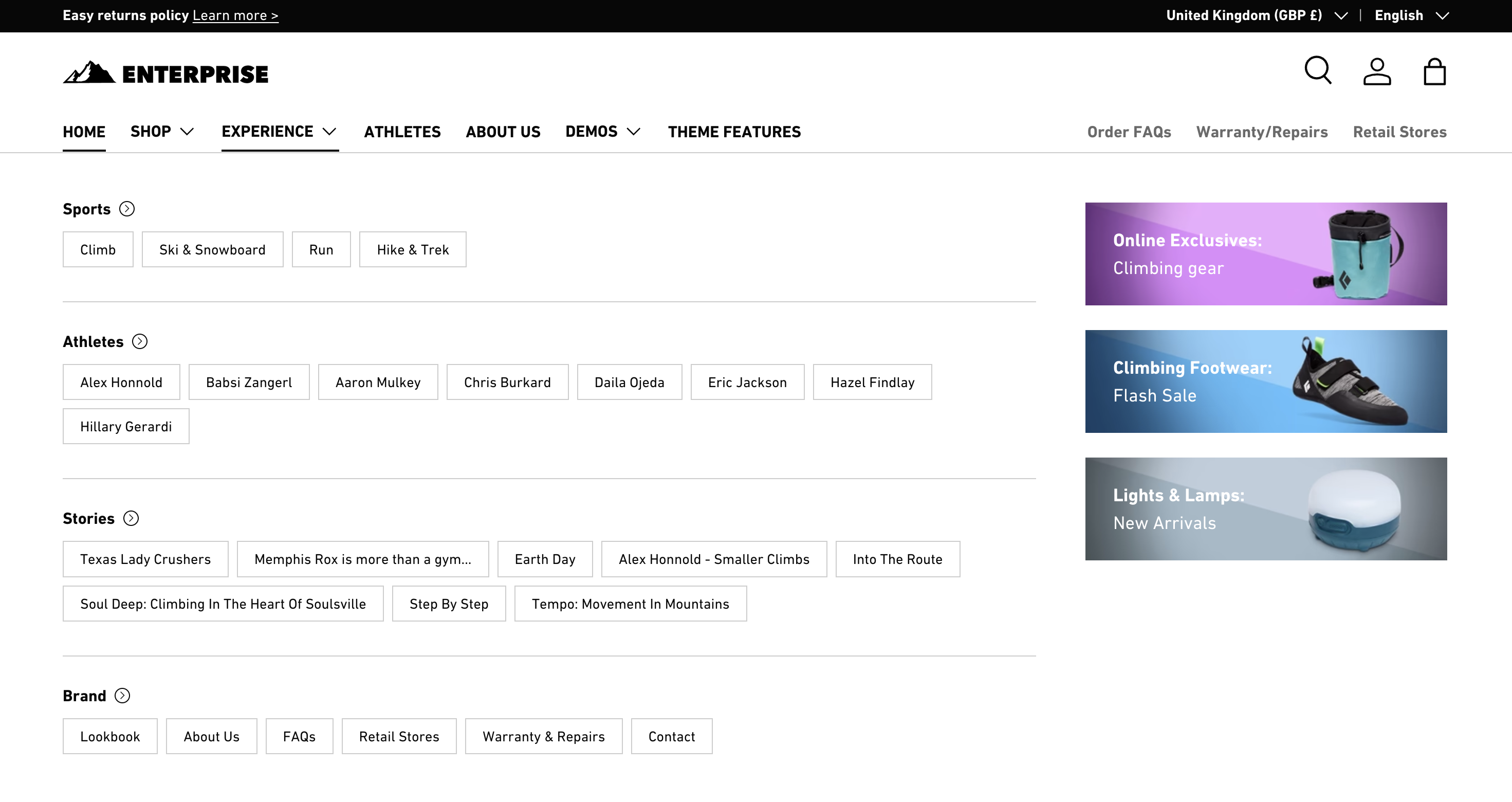Select athlete Aaron Mulkey

tap(378, 382)
